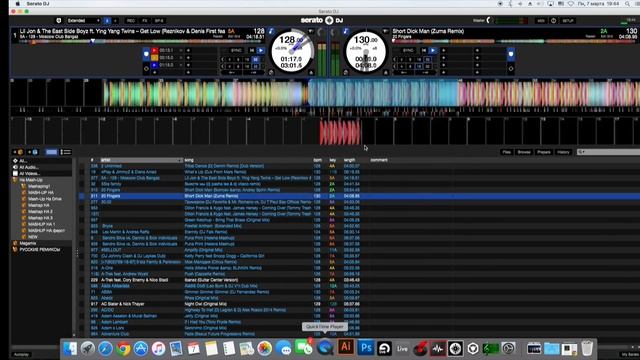This screenshot has width=640, height=360.
Task: Click the library search field
Action: [x=608, y=152]
